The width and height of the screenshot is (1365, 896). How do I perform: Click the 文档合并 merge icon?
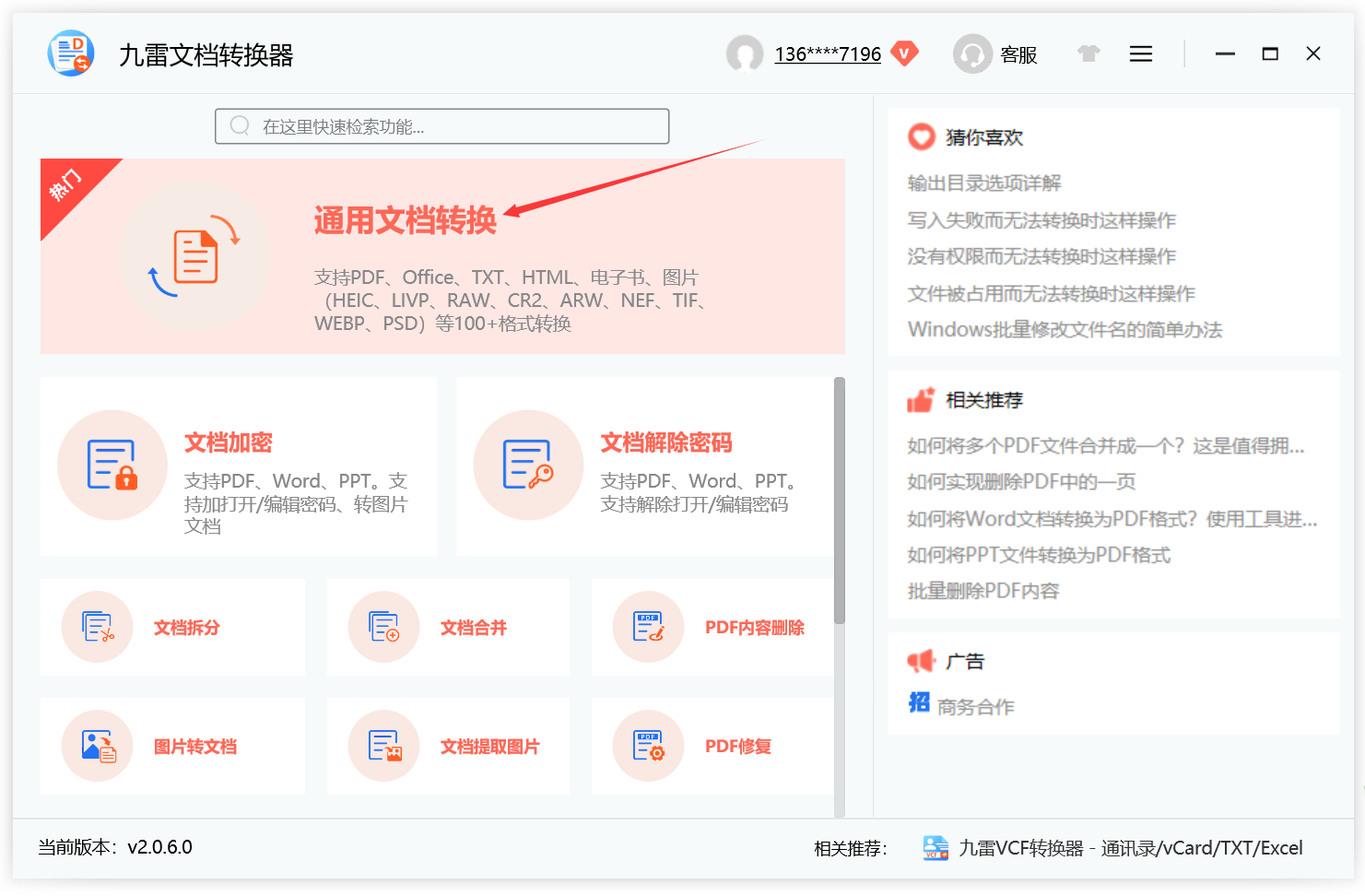(384, 627)
